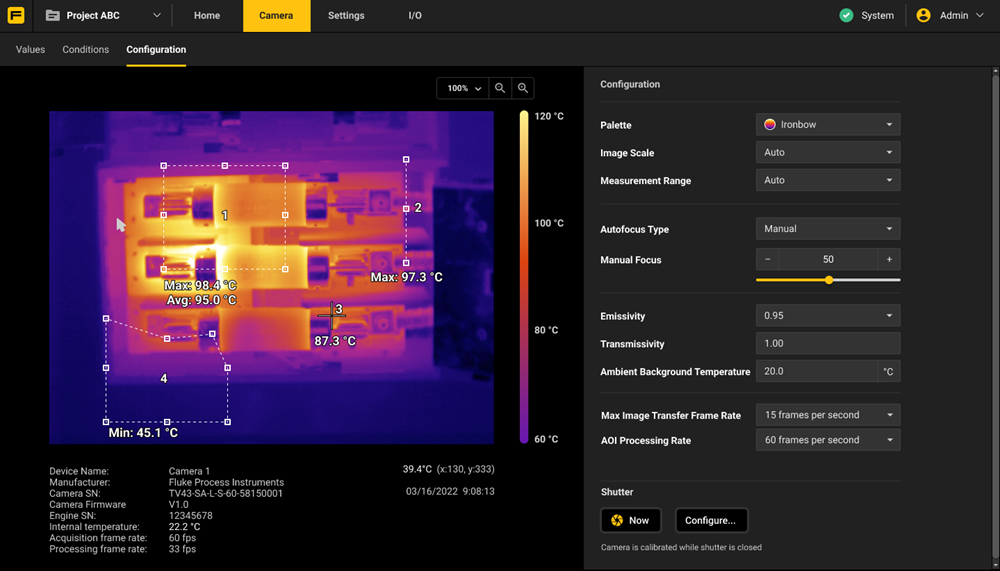Open the shutter Configure dialog

[711, 520]
